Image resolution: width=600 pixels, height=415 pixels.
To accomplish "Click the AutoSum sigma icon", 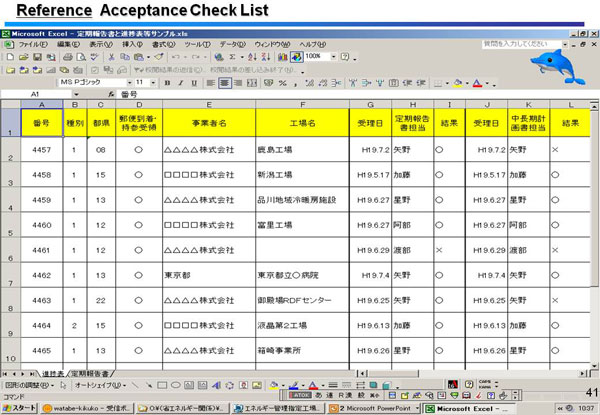I will [232, 57].
